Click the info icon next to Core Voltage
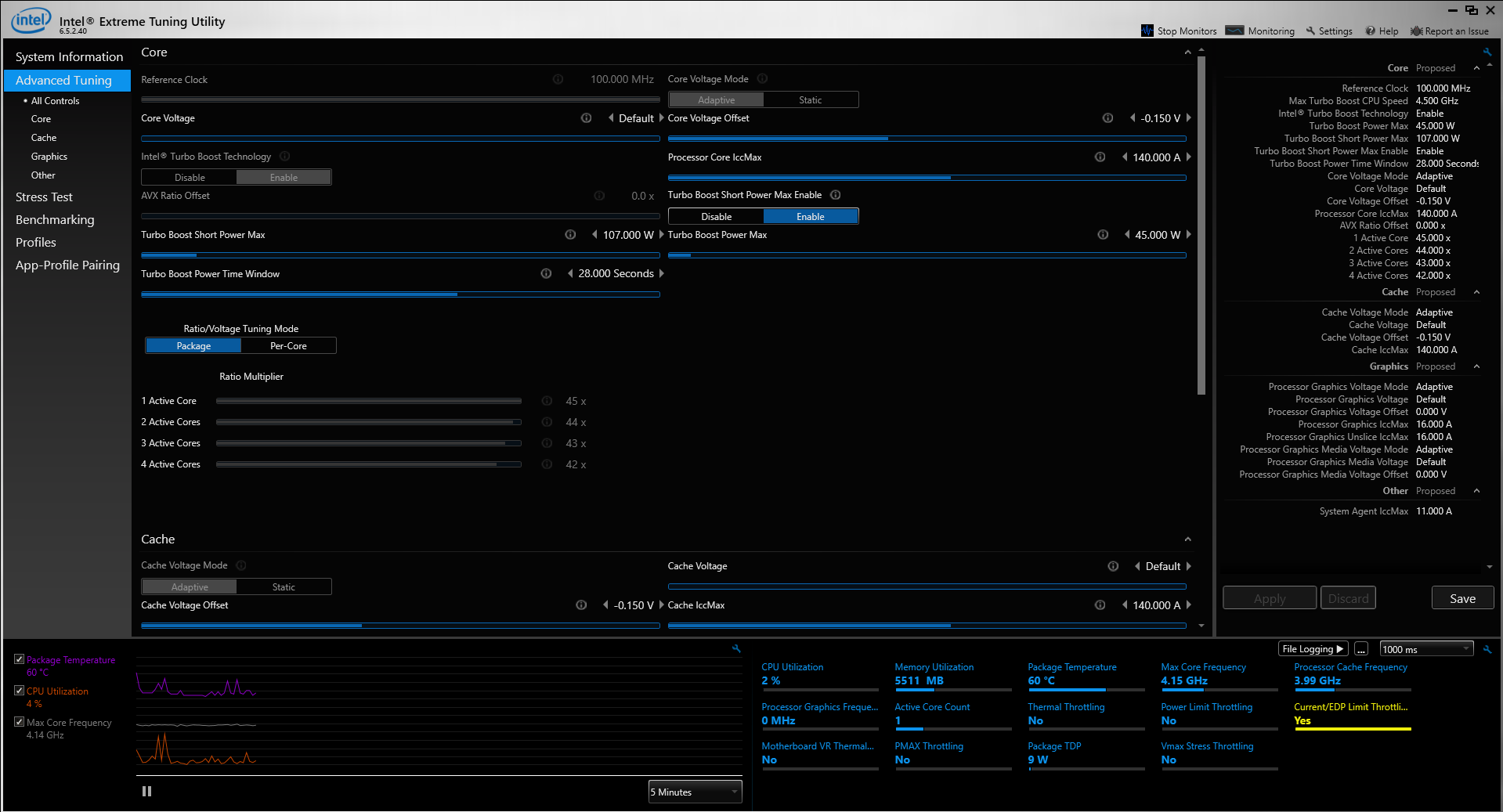 tap(586, 118)
